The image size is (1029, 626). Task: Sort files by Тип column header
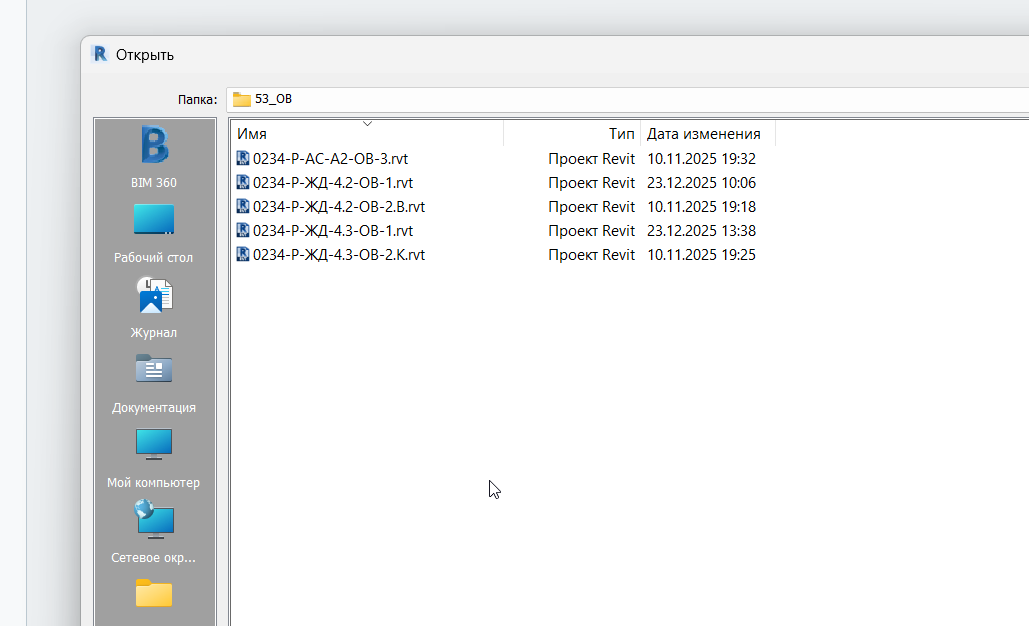pyautogui.click(x=572, y=134)
